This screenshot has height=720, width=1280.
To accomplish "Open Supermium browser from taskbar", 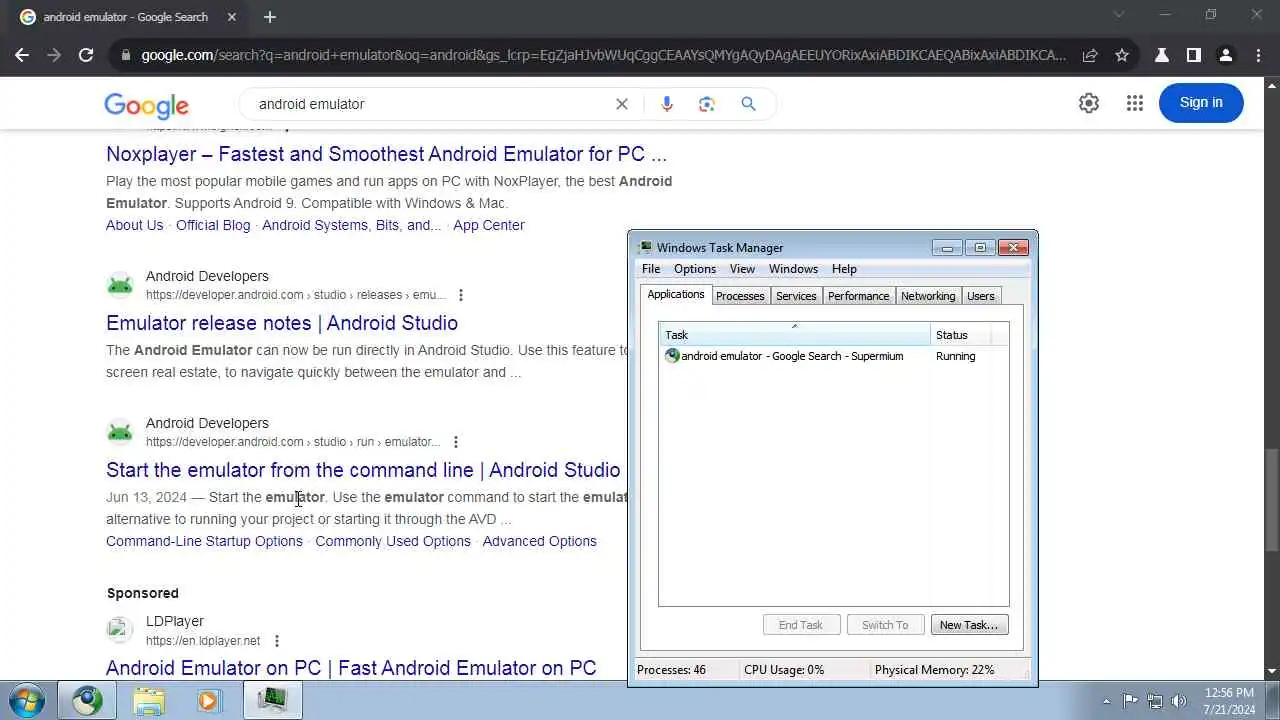I will tap(87, 701).
